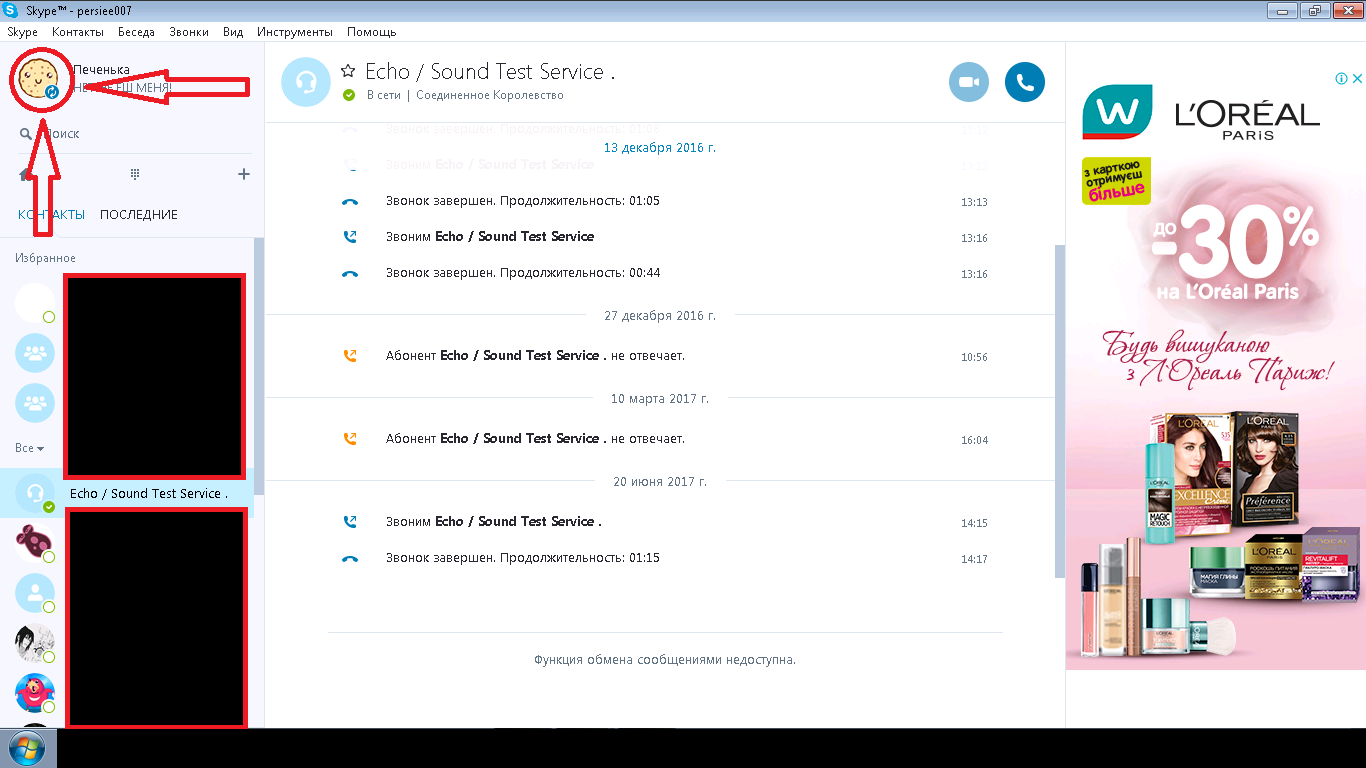
Task: Click the contact list vertical scrollbar
Action: click(x=259, y=365)
